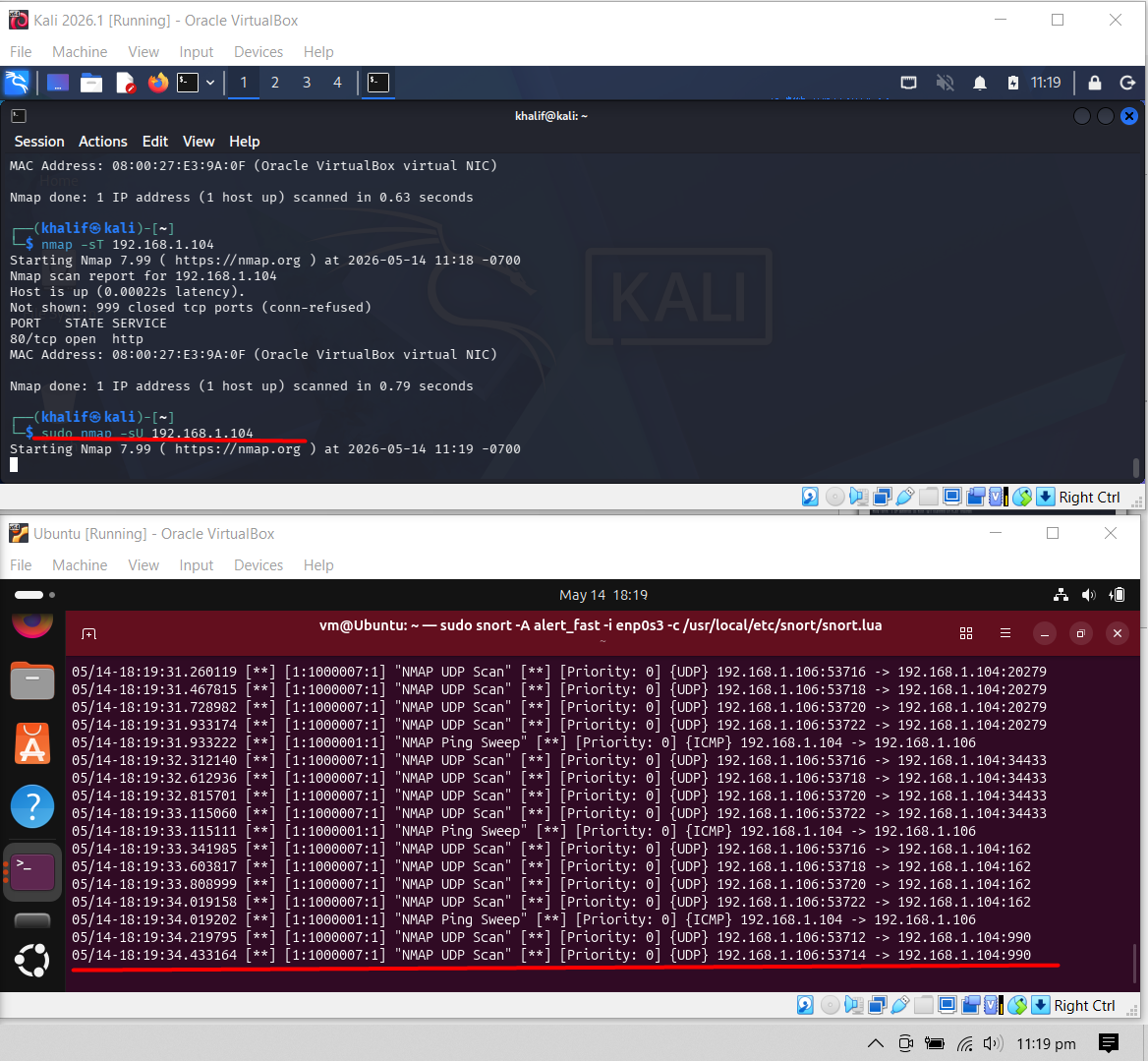Open Help question mark in Ubuntu dock
The width and height of the screenshot is (1148, 1061).
tap(32, 806)
